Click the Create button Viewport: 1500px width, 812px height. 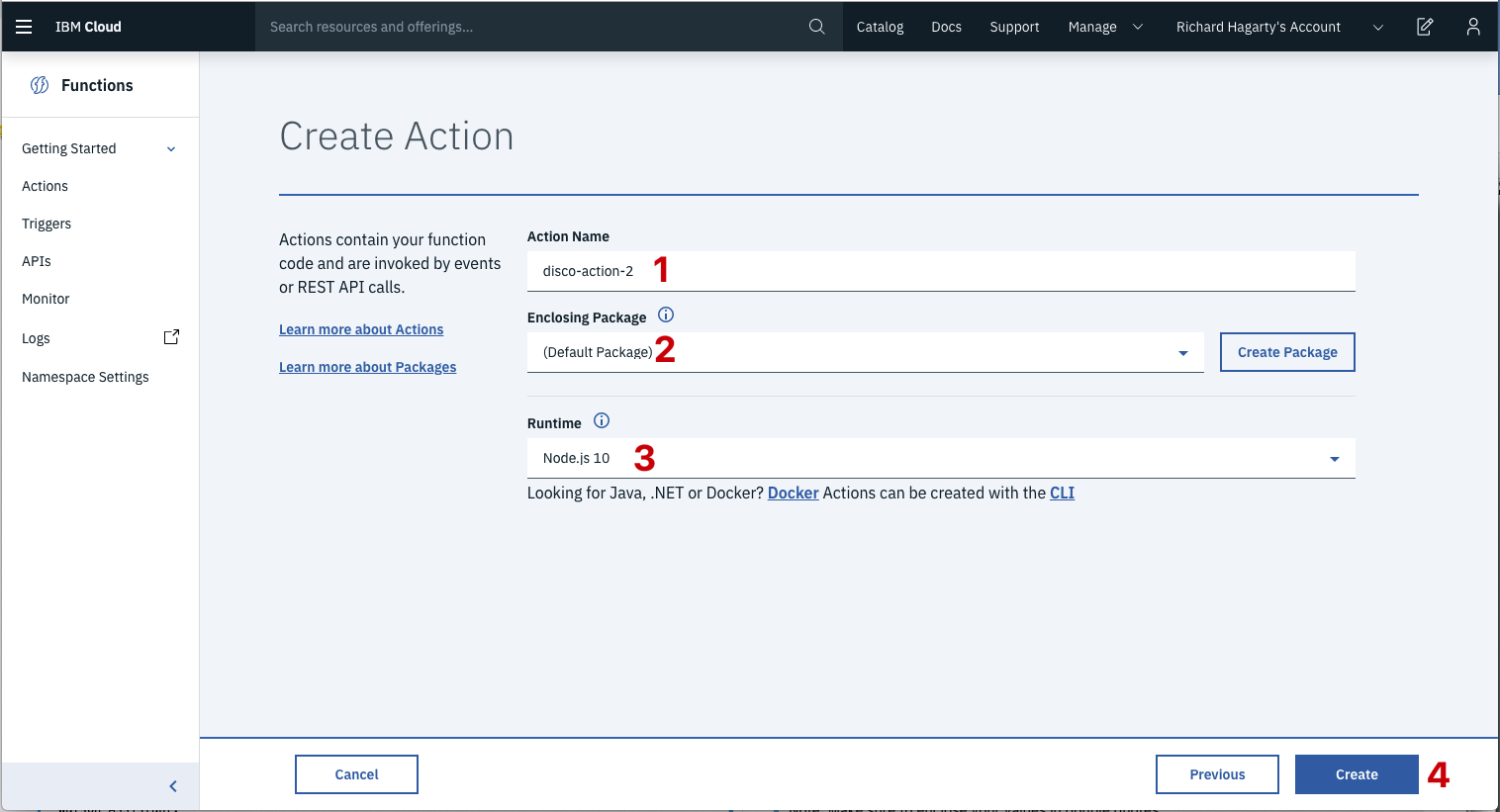click(1357, 774)
